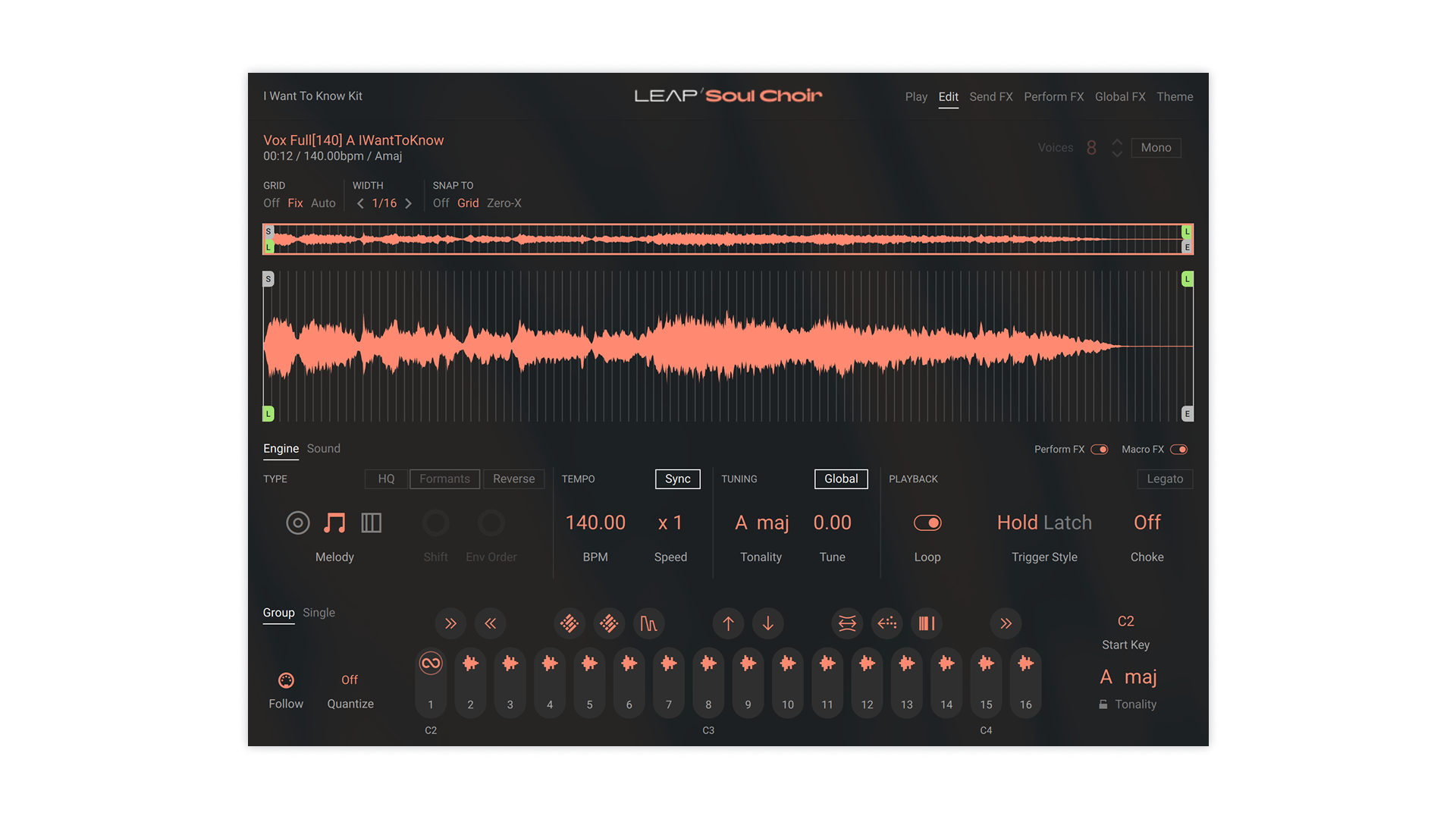Click the pitch down arrow icon

pos(768,623)
